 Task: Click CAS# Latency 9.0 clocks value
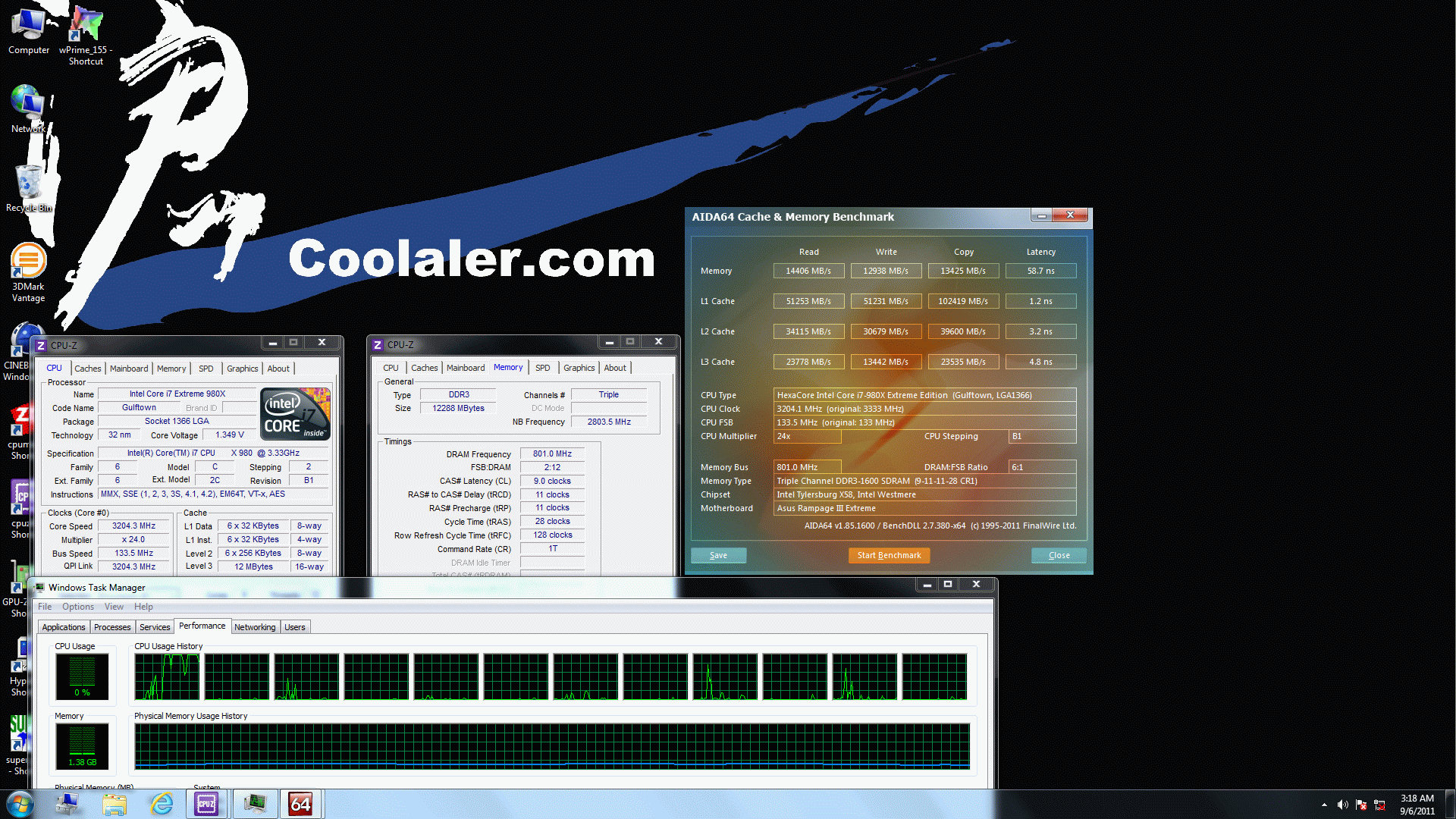click(552, 481)
